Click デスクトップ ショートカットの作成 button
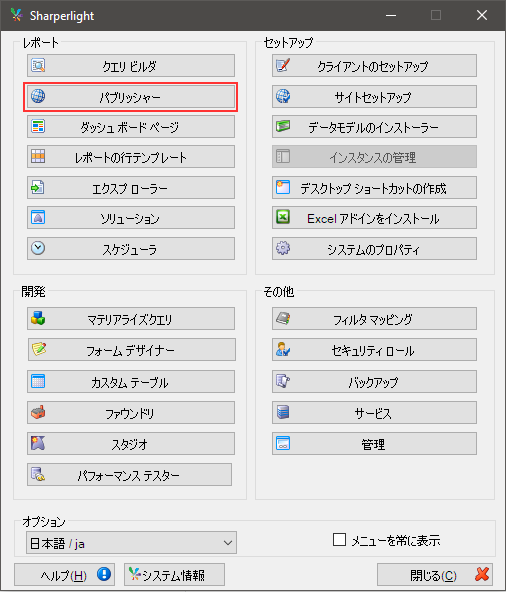The height and width of the screenshot is (592, 506). point(374,187)
